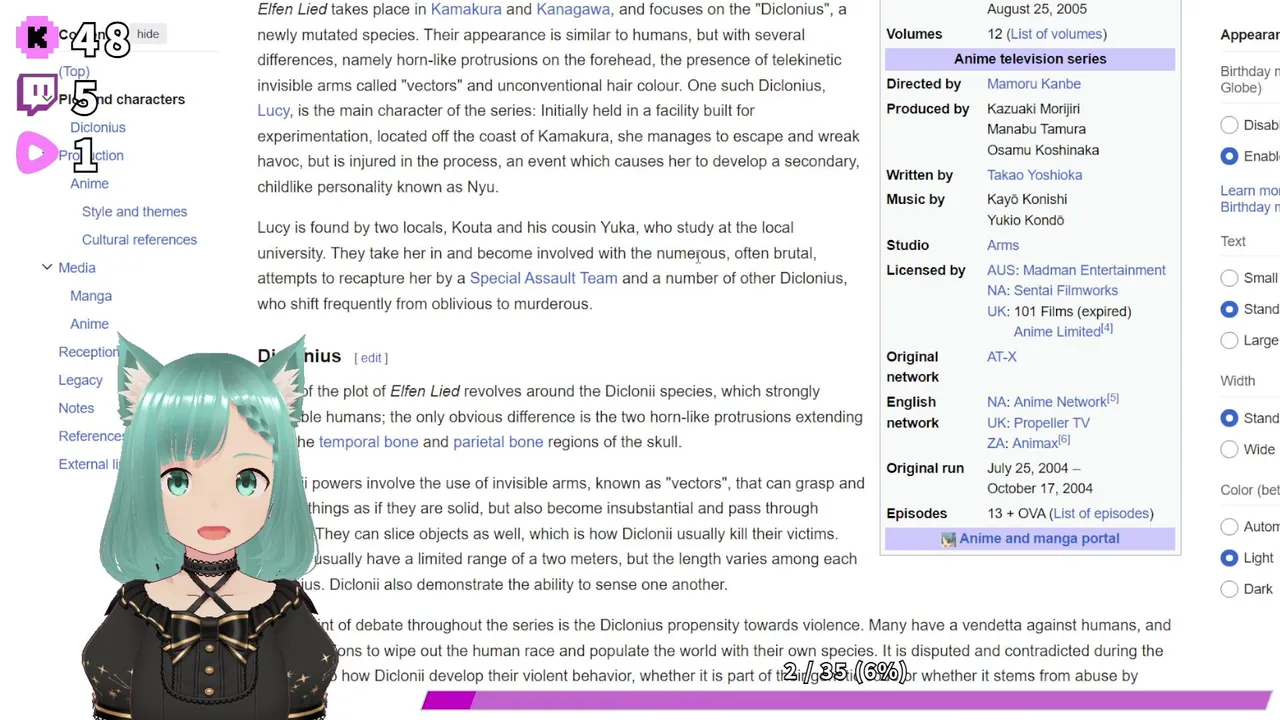Image resolution: width=1280 pixels, height=720 pixels.
Task: Click the Anime television series infobox header
Action: (1030, 59)
